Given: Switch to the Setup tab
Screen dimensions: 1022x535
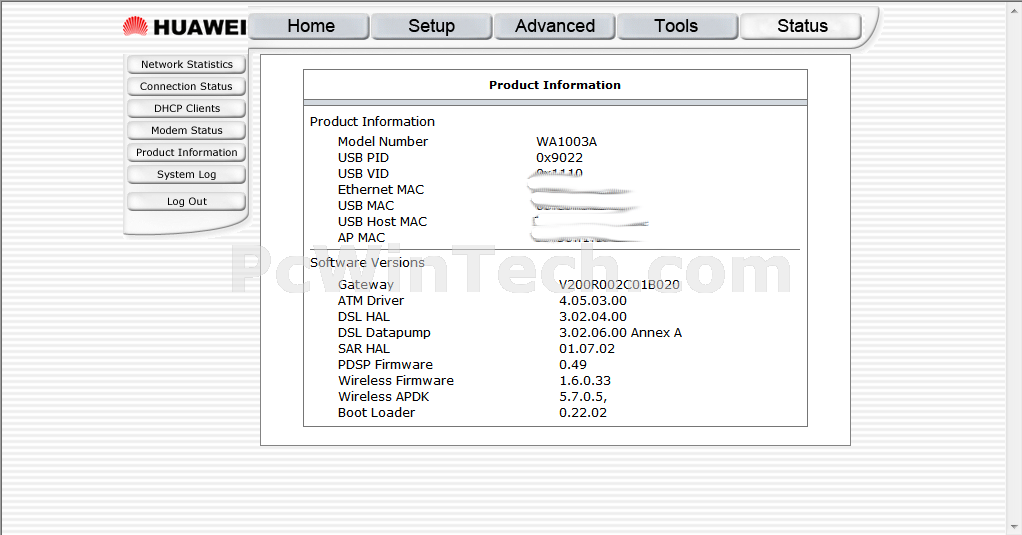Looking at the screenshot, I should (431, 26).
